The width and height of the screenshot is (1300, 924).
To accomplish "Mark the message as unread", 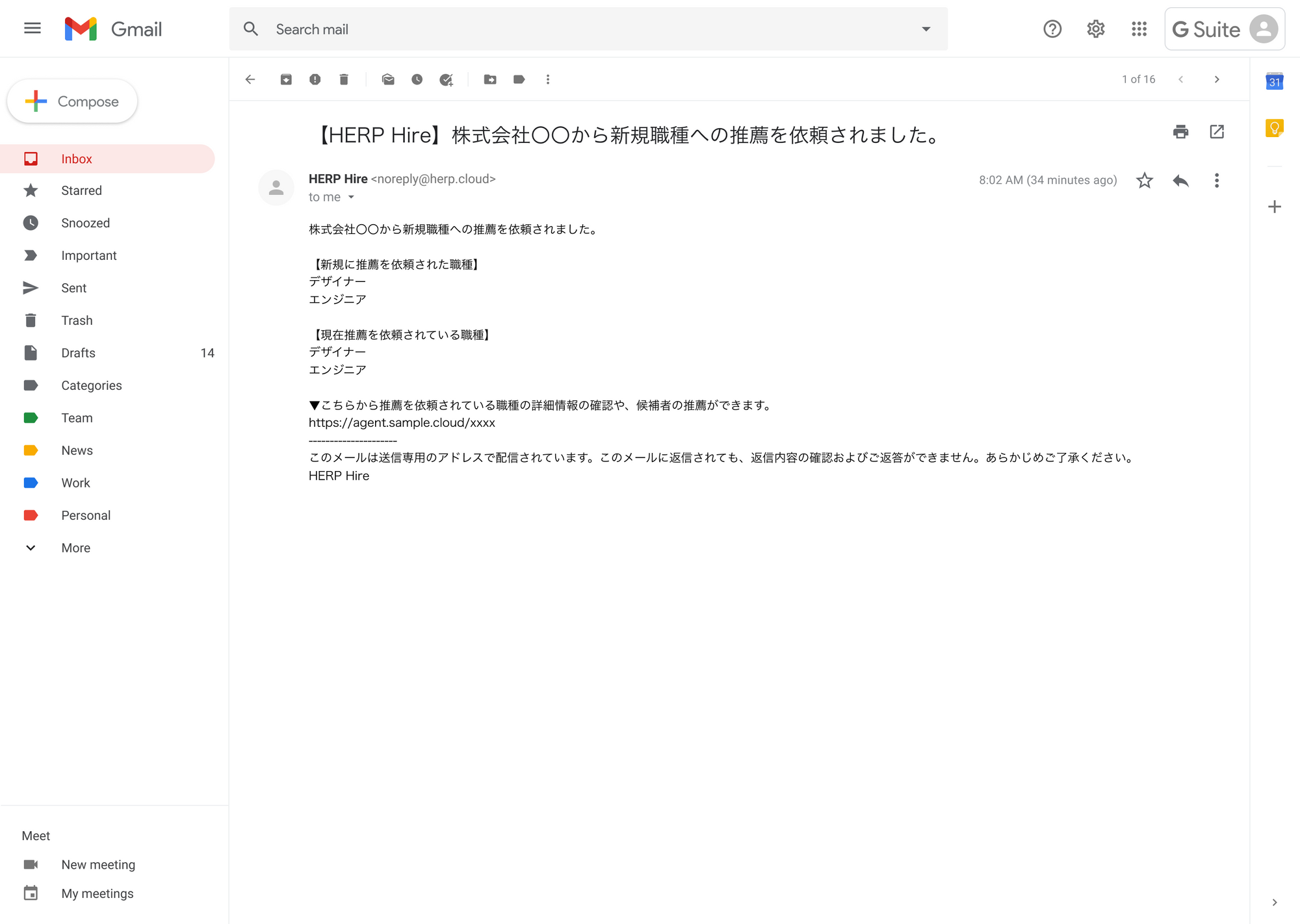I will (x=388, y=79).
